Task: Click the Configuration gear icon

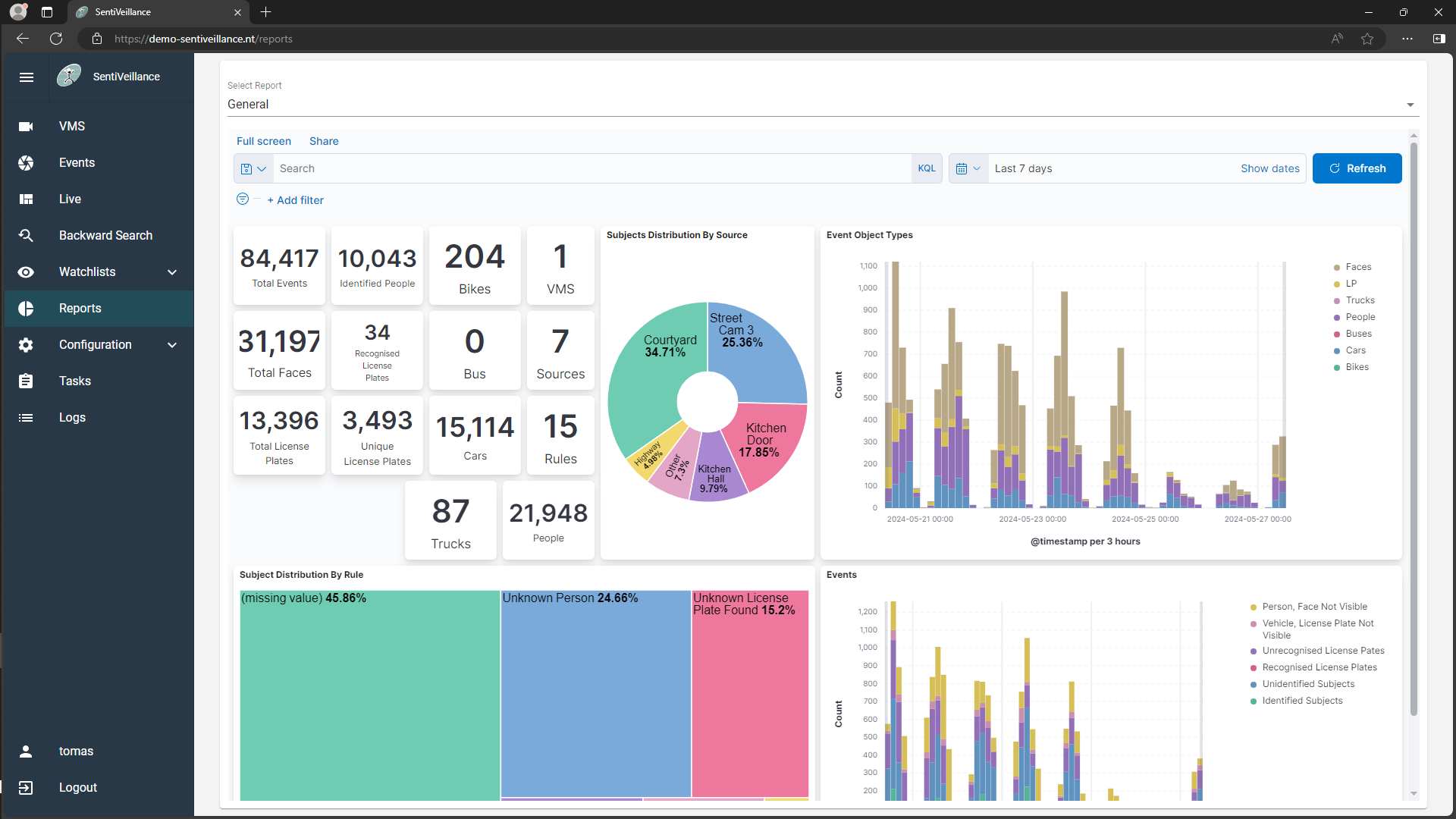Action: [x=26, y=344]
